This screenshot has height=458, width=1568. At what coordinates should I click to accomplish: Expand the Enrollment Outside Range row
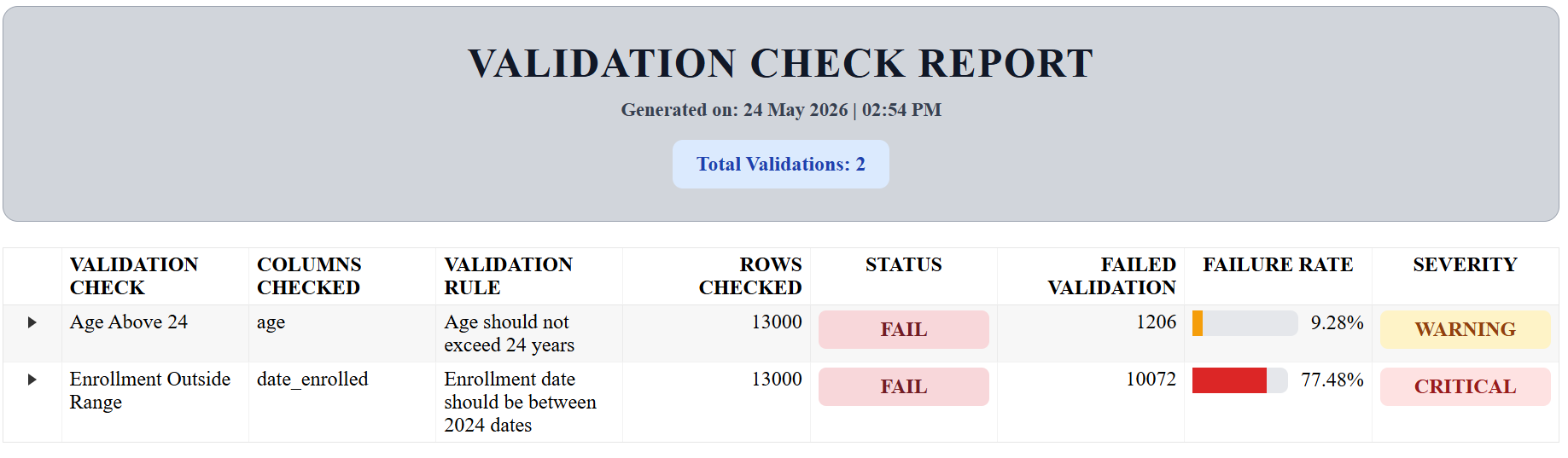click(x=32, y=380)
